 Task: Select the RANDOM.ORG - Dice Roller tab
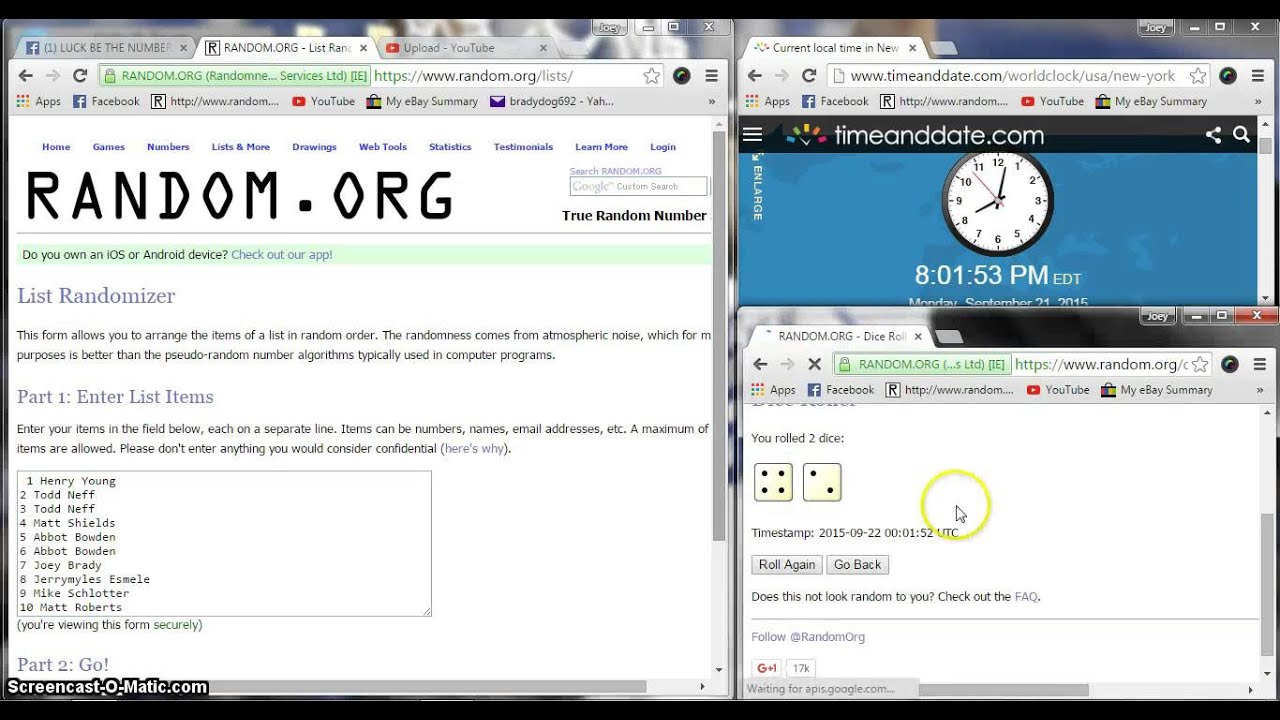[841, 336]
